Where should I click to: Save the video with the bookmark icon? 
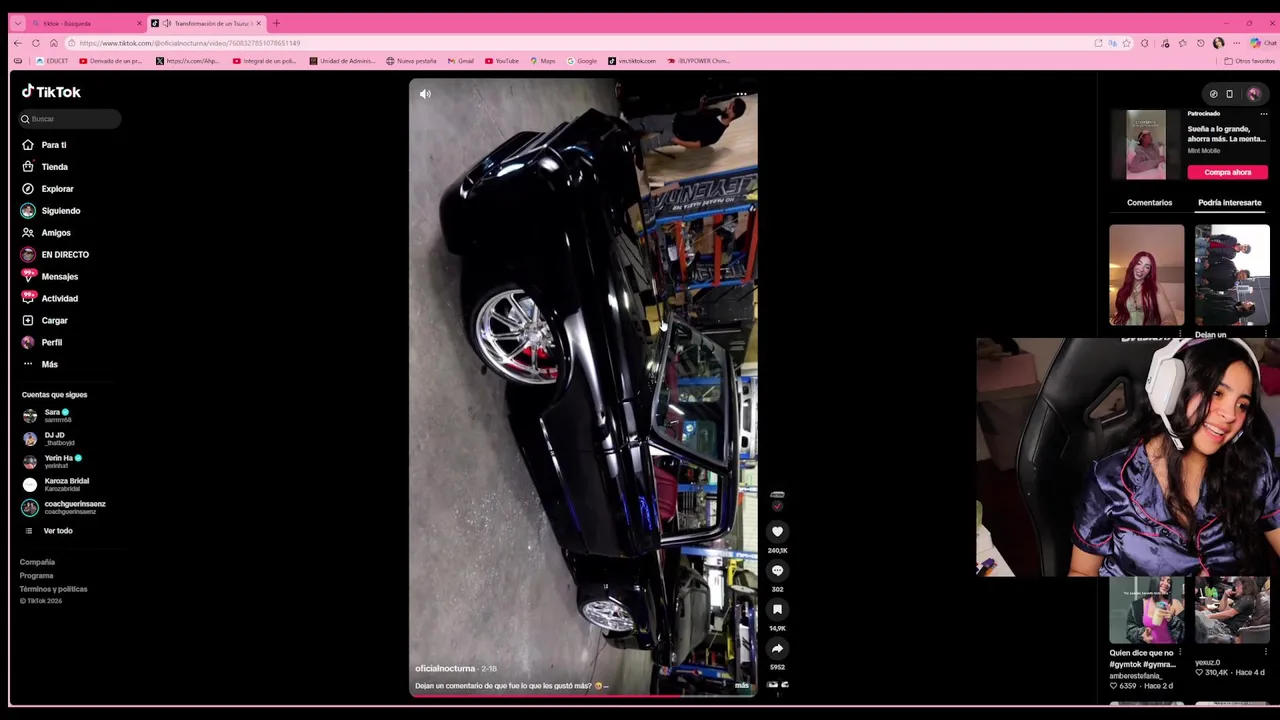pos(777,609)
